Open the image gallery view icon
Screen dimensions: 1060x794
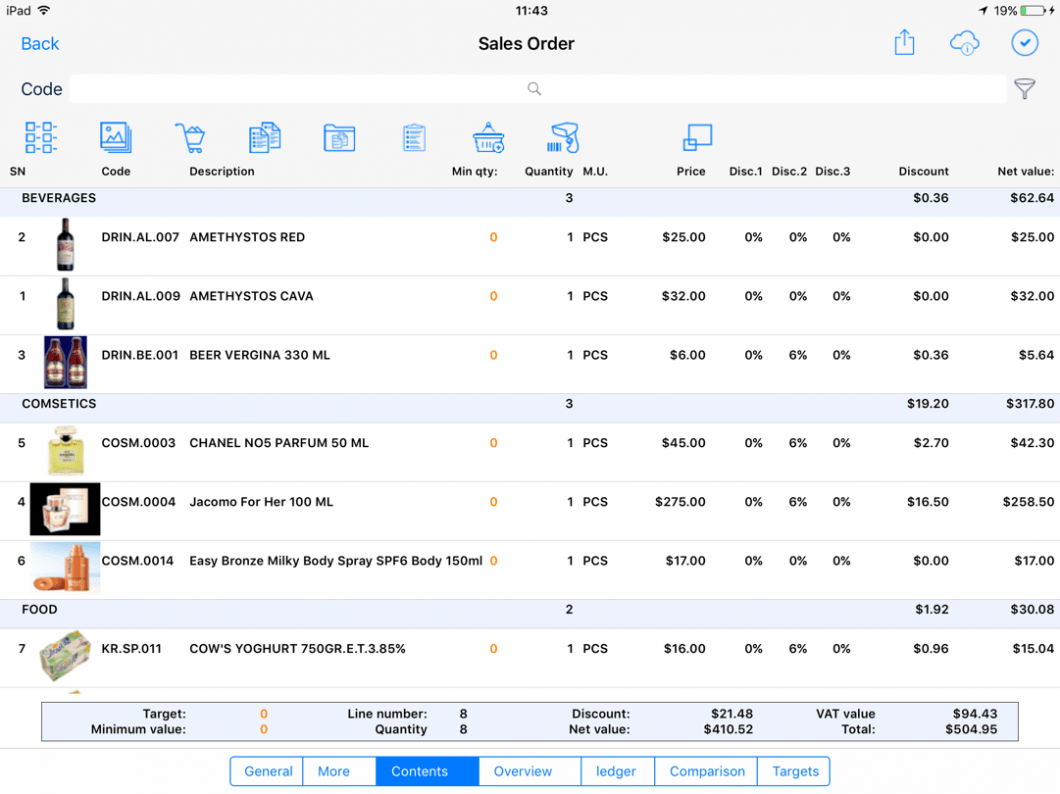point(116,138)
